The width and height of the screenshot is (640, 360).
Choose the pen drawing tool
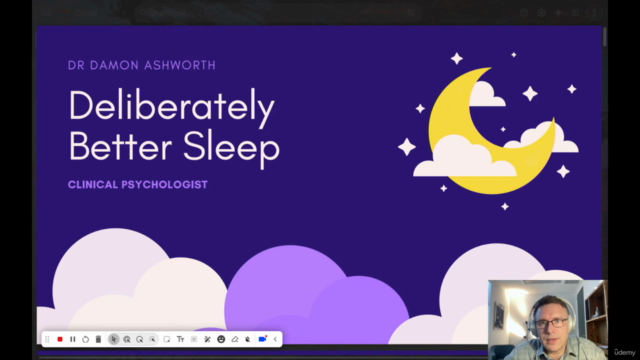(x=207, y=339)
